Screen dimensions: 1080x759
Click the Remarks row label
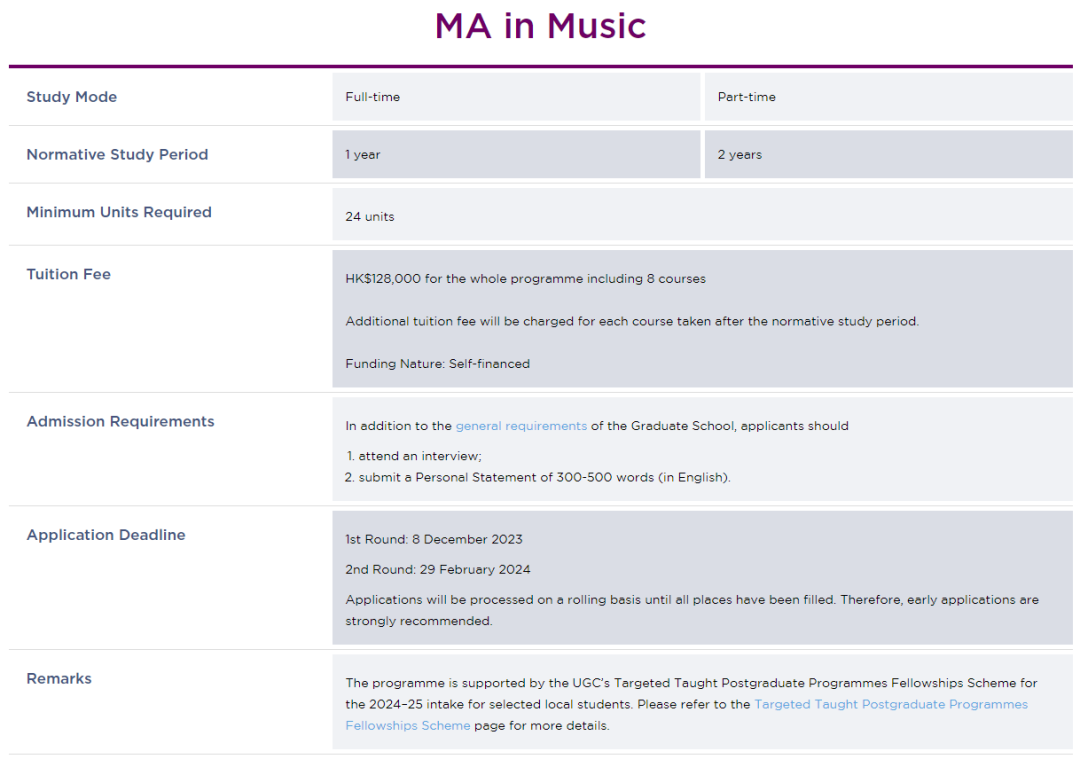click(59, 678)
